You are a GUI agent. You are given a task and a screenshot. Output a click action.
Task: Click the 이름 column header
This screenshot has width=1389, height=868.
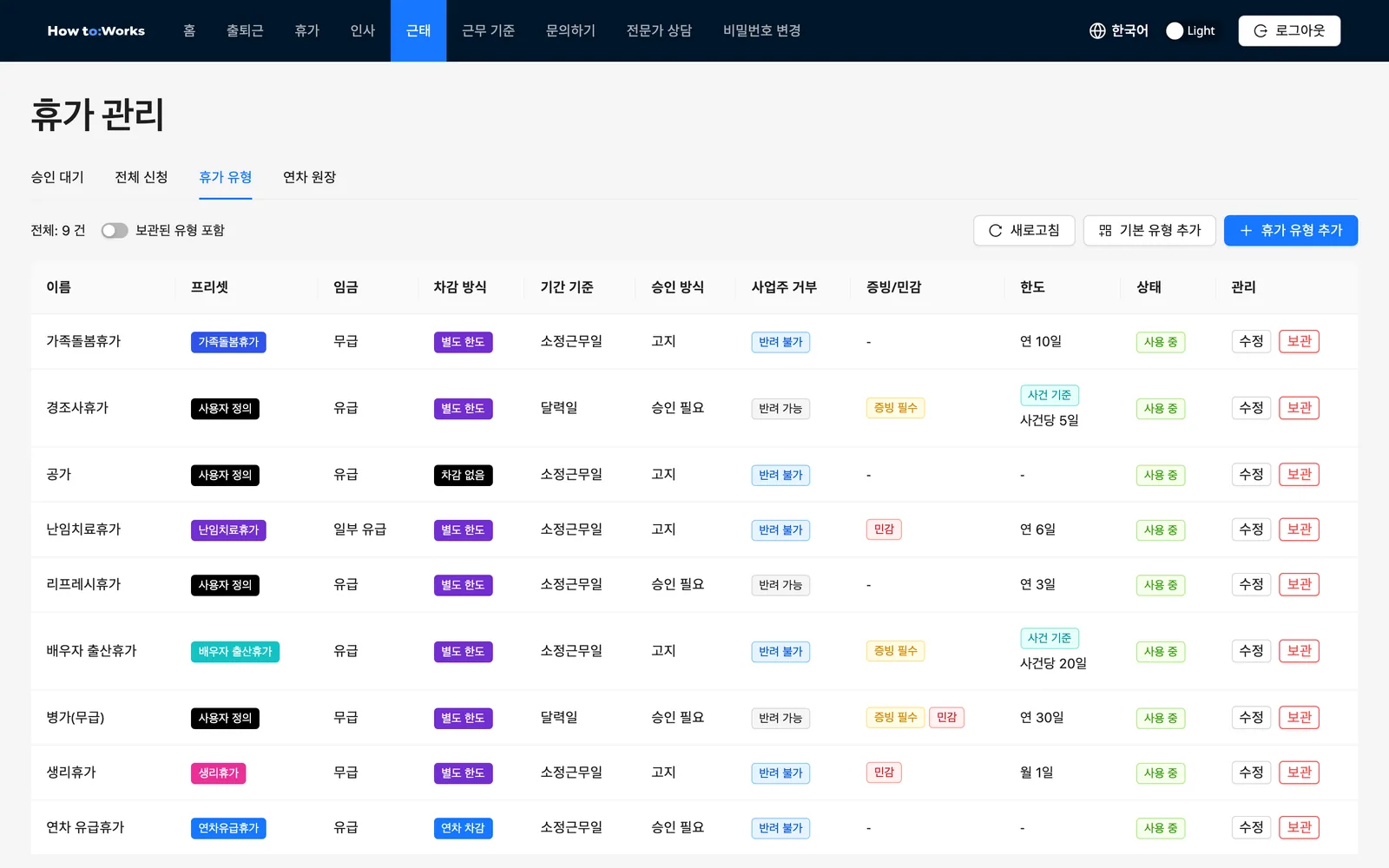58,287
